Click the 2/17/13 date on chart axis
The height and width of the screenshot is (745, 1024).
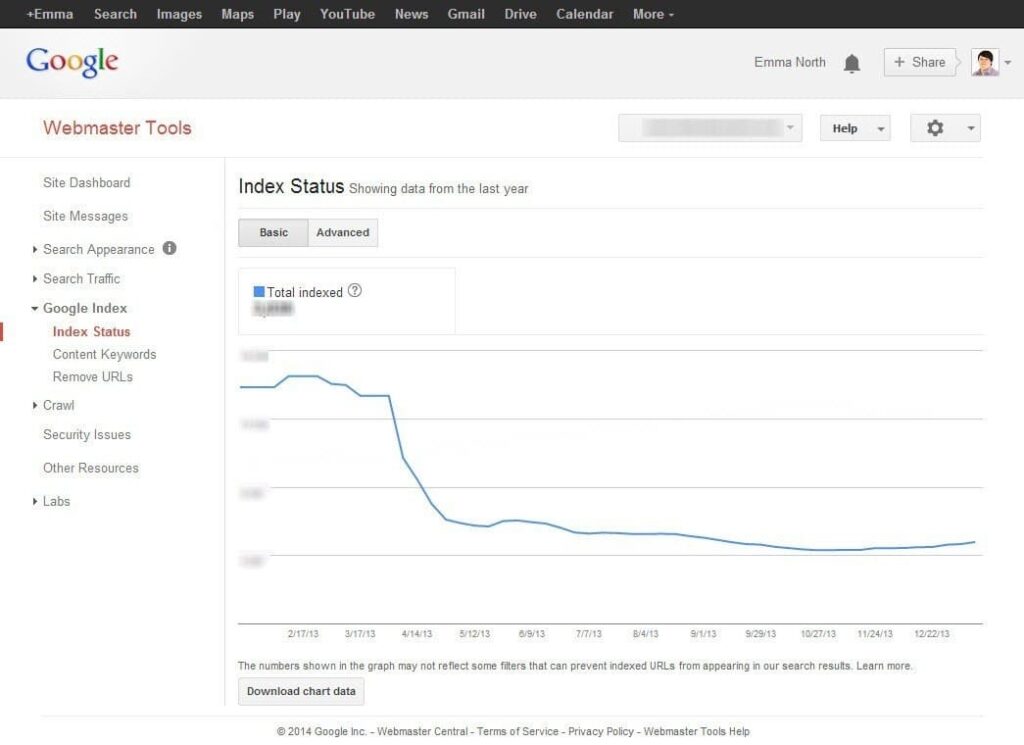[303, 634]
